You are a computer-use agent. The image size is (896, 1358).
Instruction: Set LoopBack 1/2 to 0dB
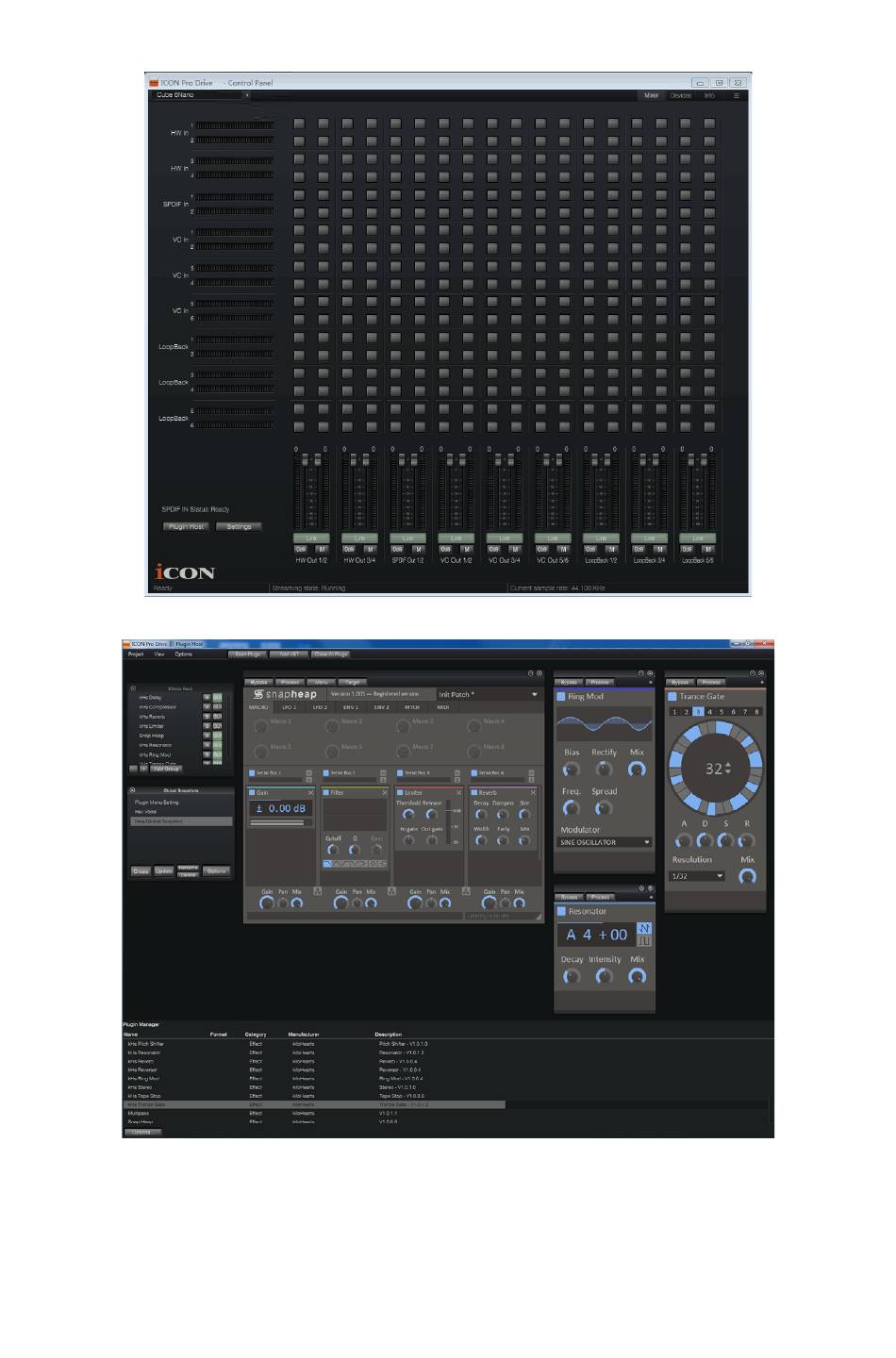590,549
